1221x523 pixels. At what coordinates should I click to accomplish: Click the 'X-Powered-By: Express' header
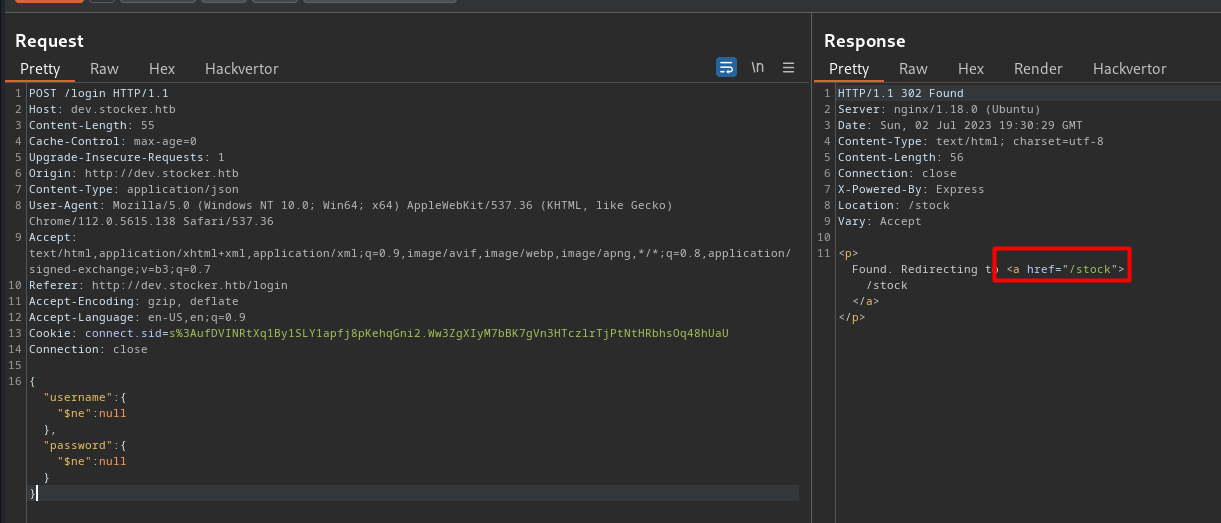pyautogui.click(x=911, y=189)
